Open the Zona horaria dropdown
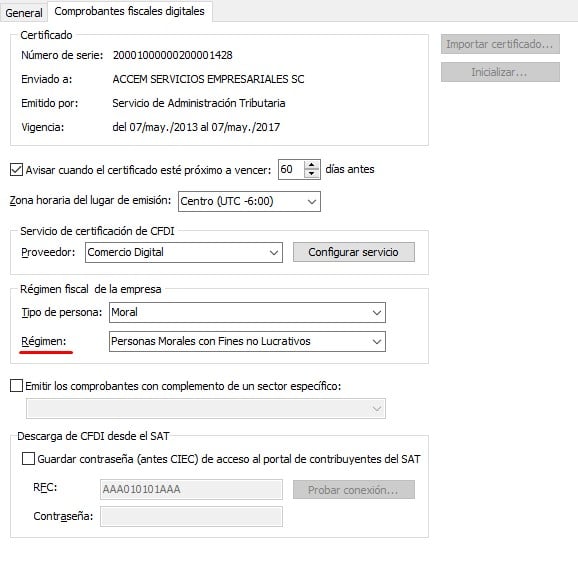Image resolution: width=578 pixels, height=569 pixels. click(249, 201)
